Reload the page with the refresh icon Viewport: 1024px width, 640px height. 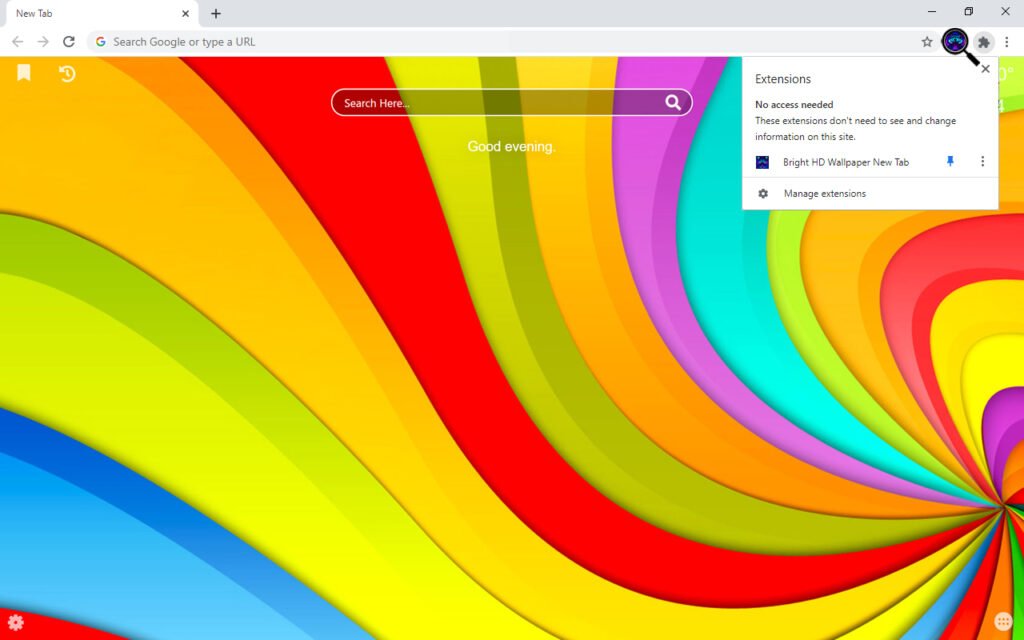click(68, 42)
